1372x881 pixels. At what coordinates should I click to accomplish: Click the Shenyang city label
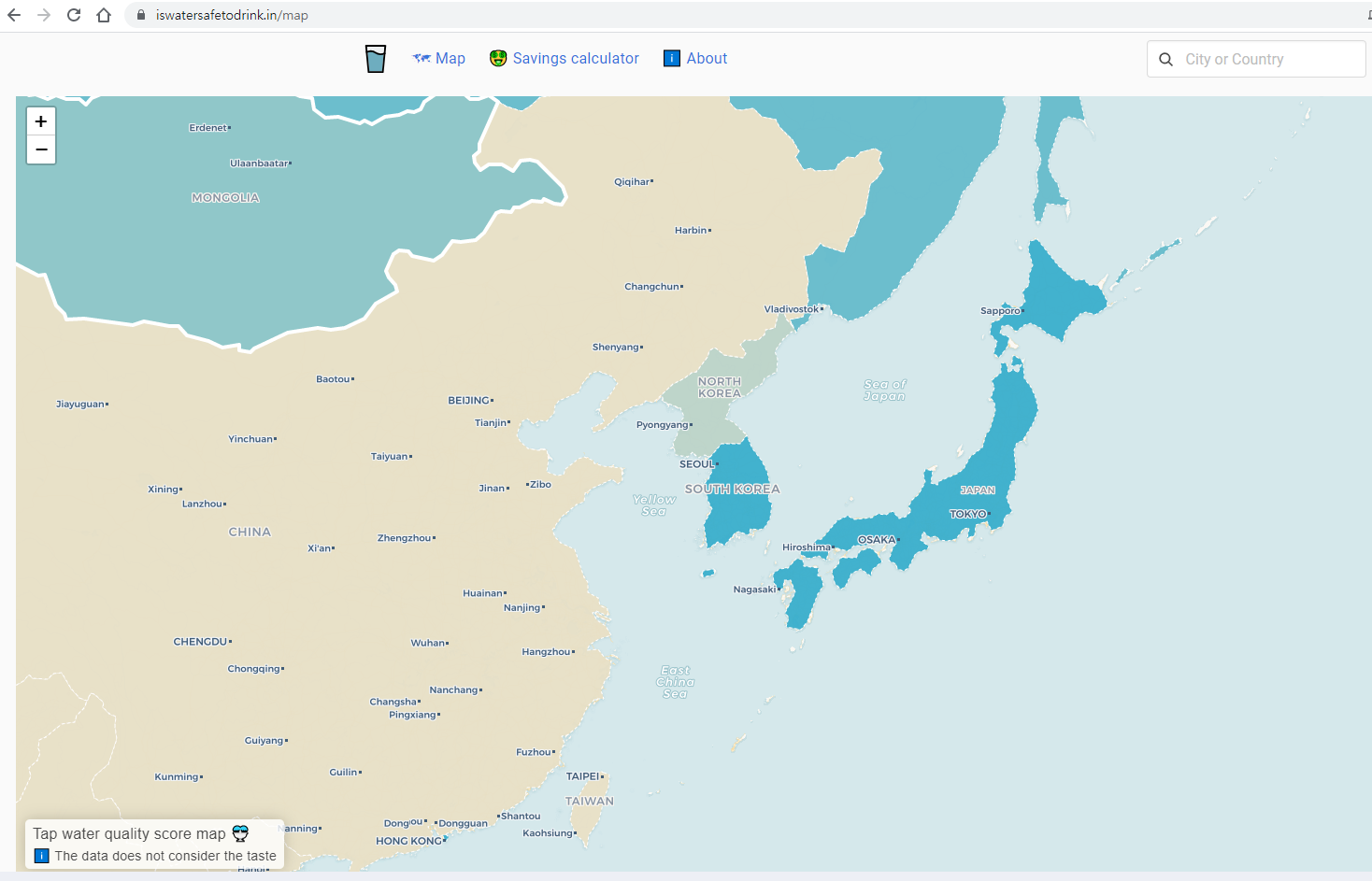615,347
